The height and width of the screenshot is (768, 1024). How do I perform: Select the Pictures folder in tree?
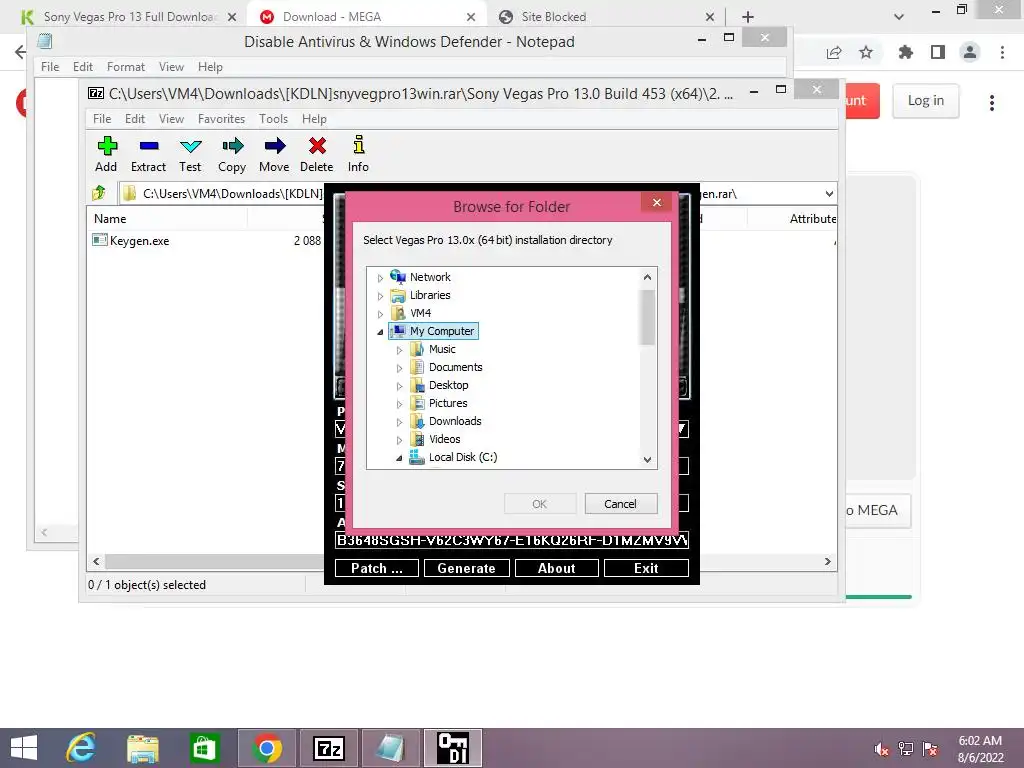pos(447,404)
